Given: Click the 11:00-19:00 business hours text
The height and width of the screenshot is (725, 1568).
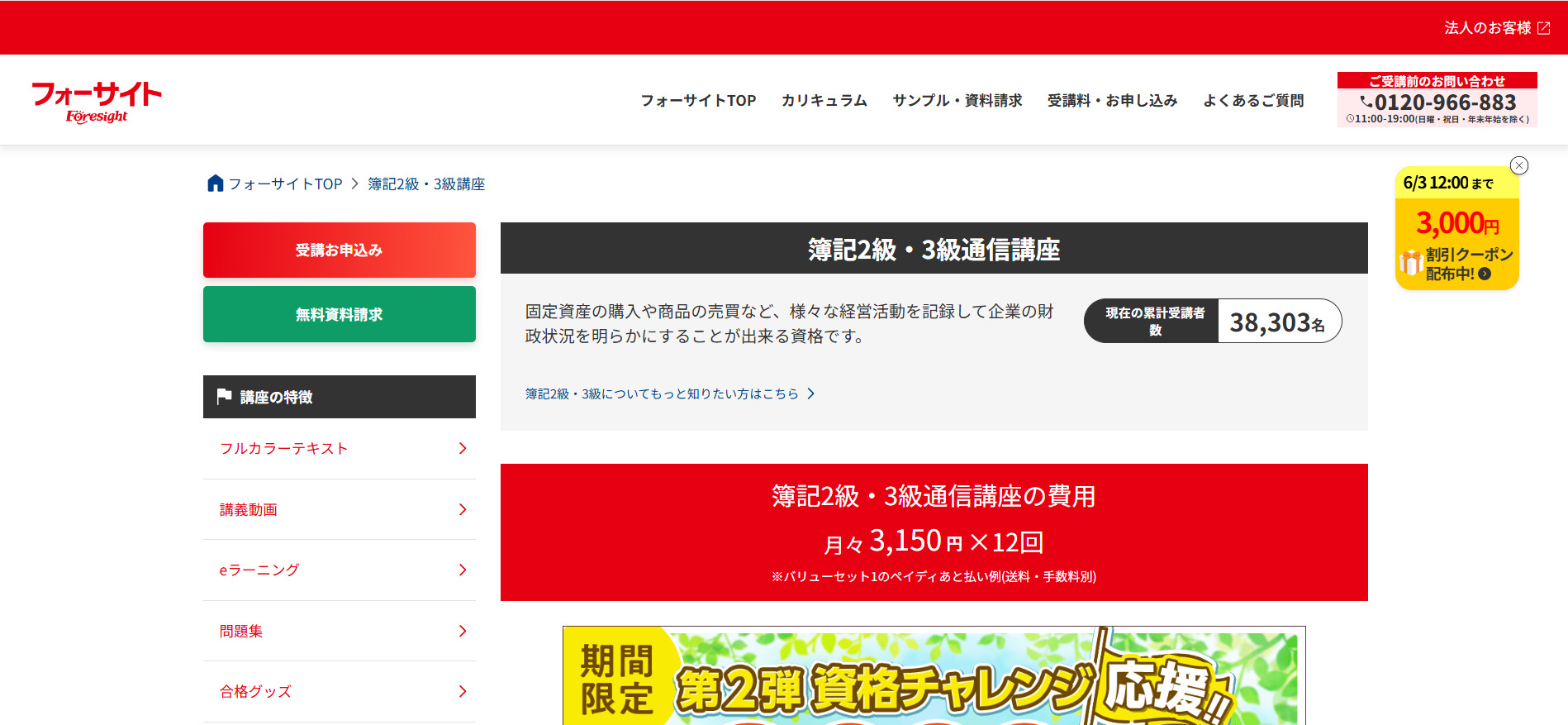Looking at the screenshot, I should coord(1437,119).
